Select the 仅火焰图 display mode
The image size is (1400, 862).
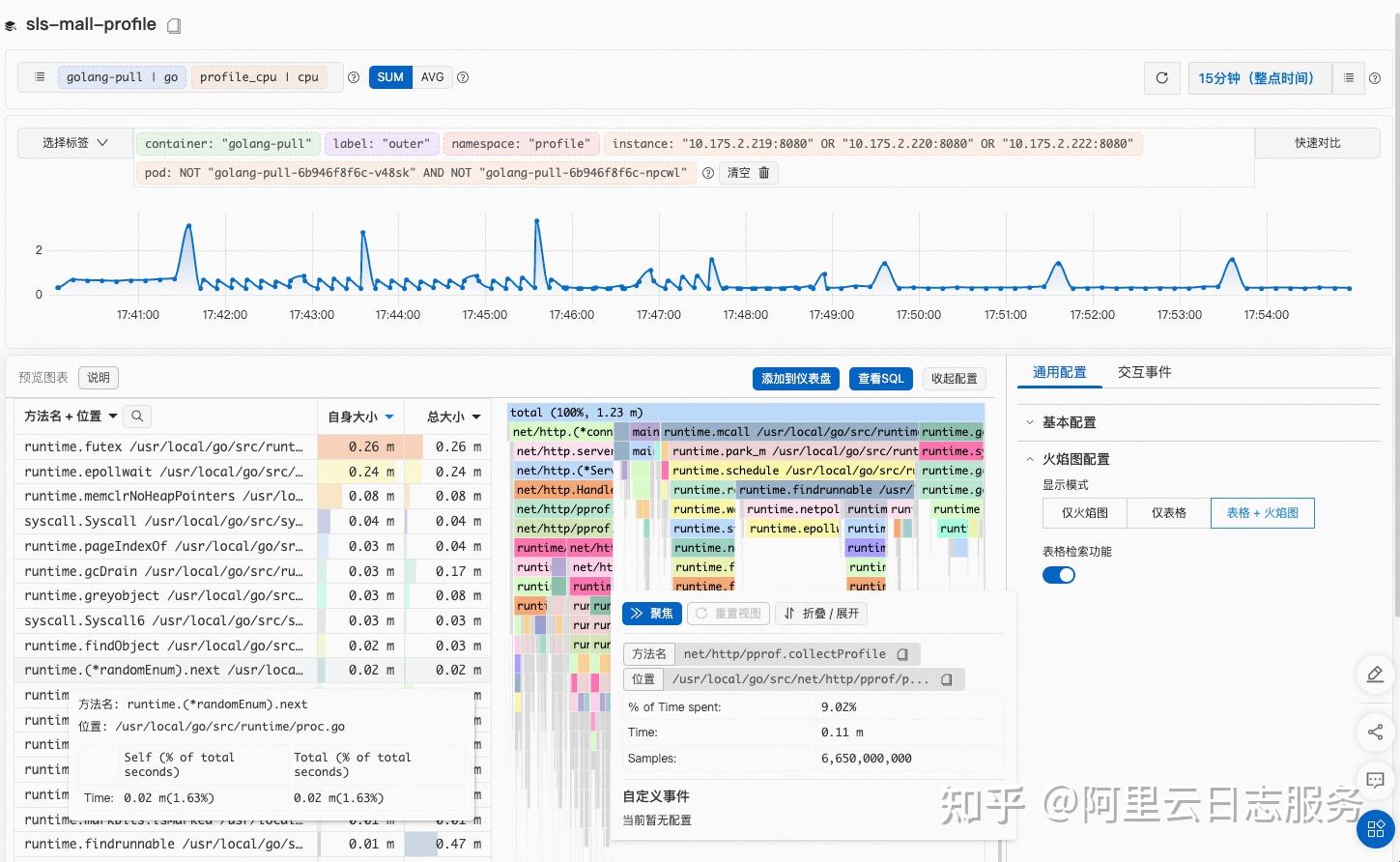tap(1084, 512)
